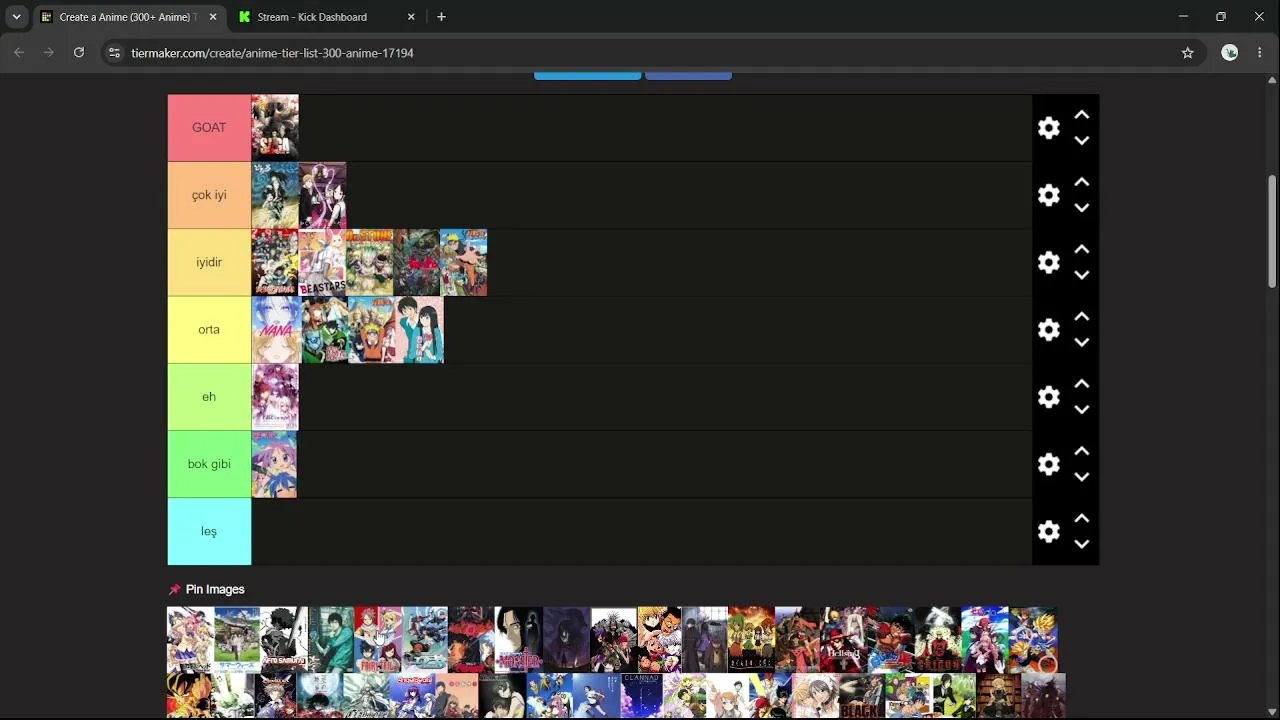
Task: Open settings gear for the çok iyi tier
Action: pyautogui.click(x=1048, y=195)
